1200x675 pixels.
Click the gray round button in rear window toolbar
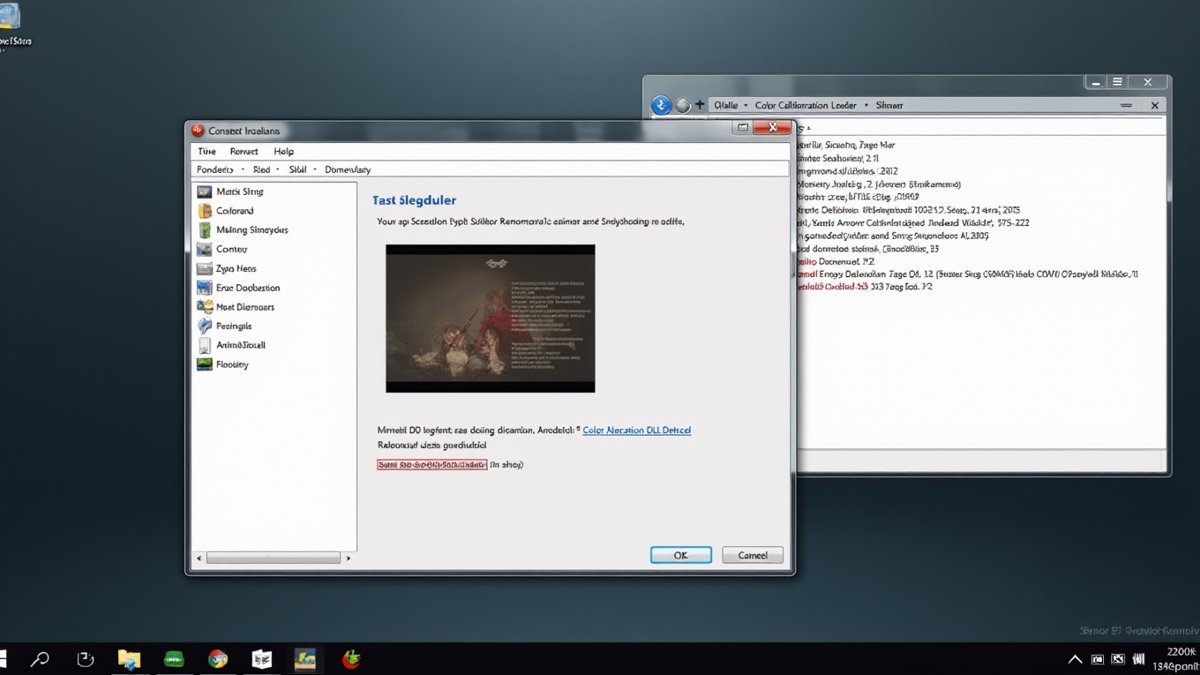683,104
